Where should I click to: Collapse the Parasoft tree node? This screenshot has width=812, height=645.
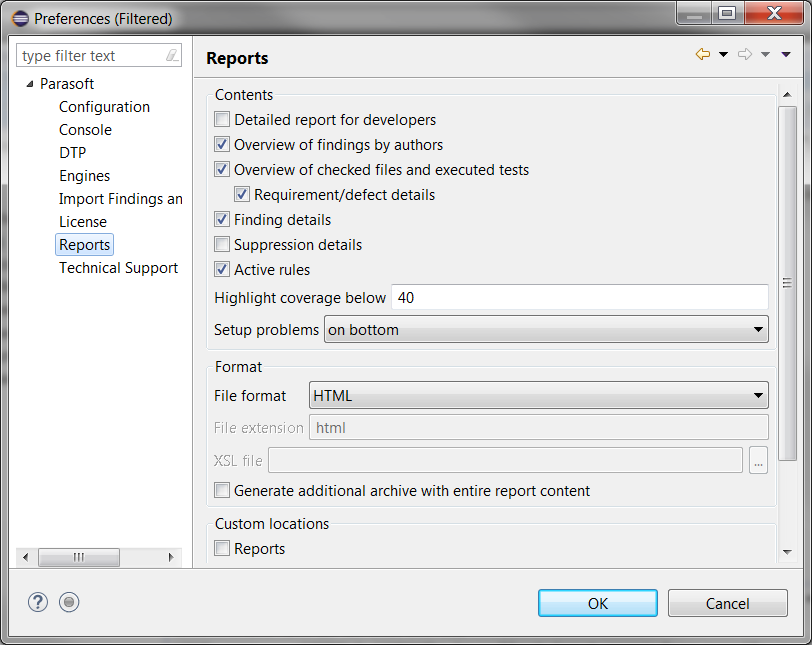[x=30, y=84]
